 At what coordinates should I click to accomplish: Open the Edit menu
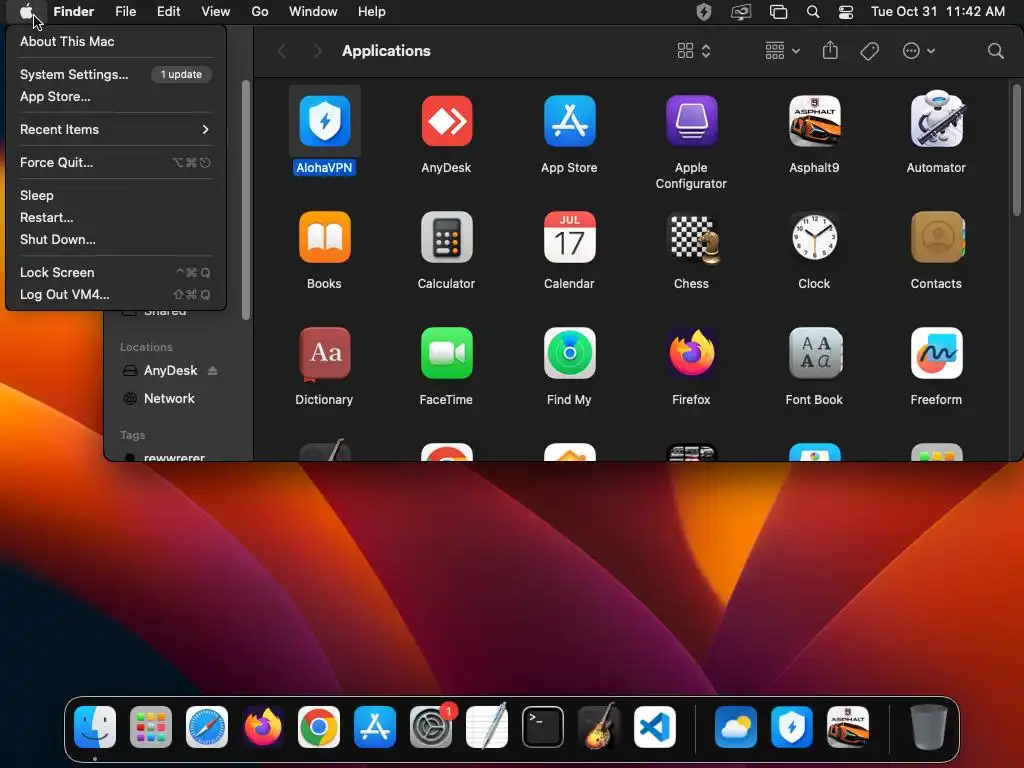pyautogui.click(x=168, y=12)
